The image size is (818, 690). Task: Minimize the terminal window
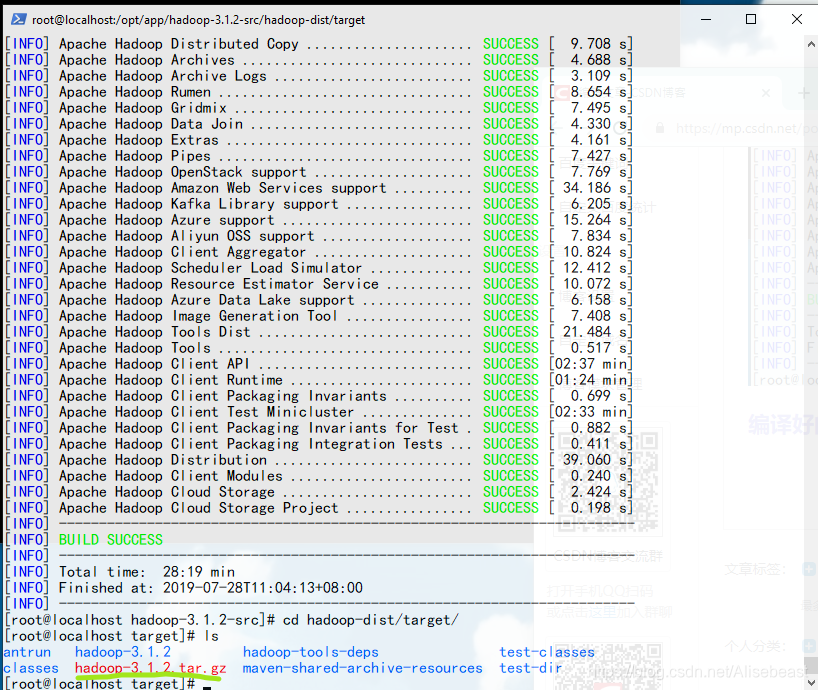click(x=706, y=20)
